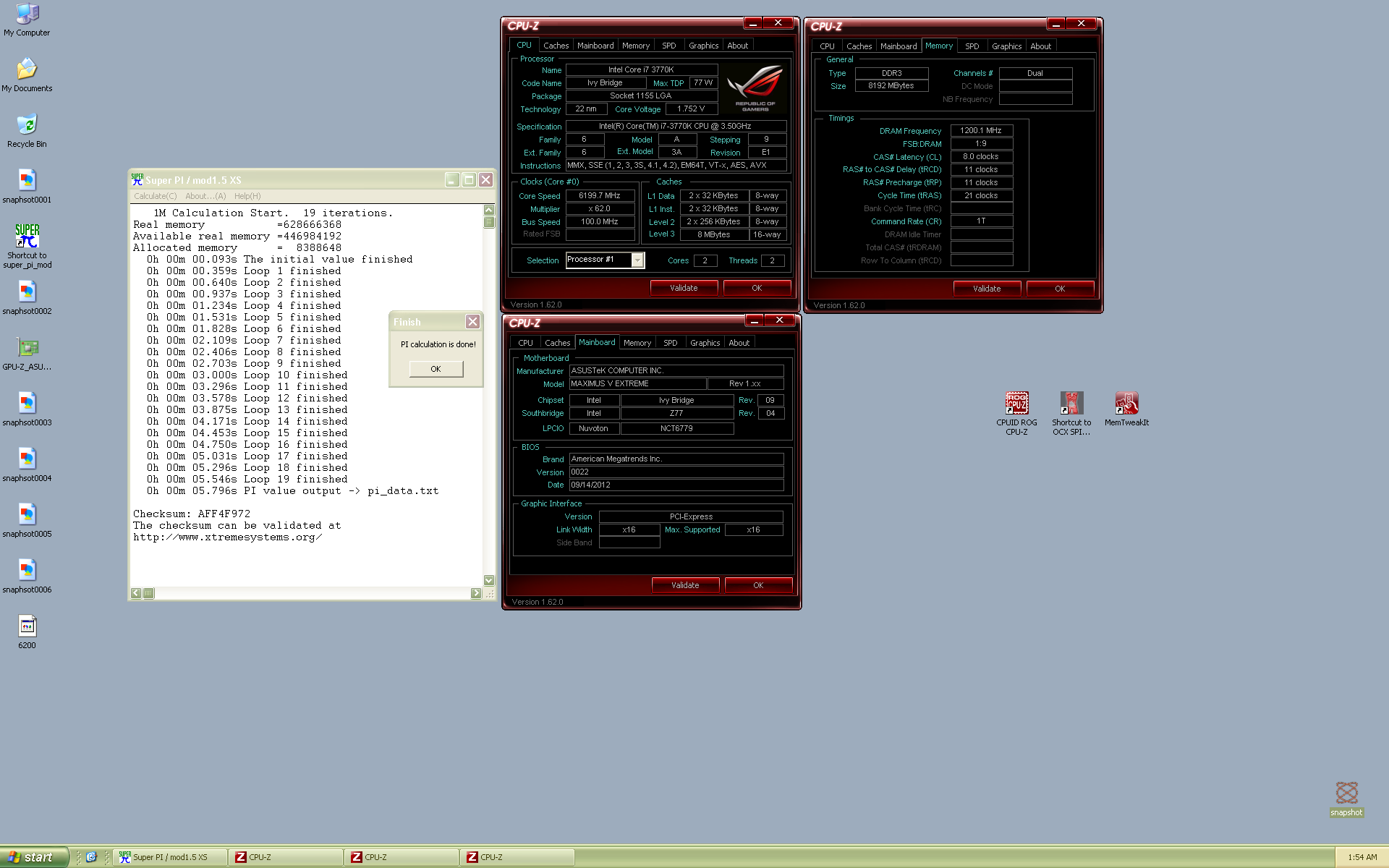This screenshot has width=1389, height=868.
Task: Click OK in Mainboard window
Action: [758, 585]
